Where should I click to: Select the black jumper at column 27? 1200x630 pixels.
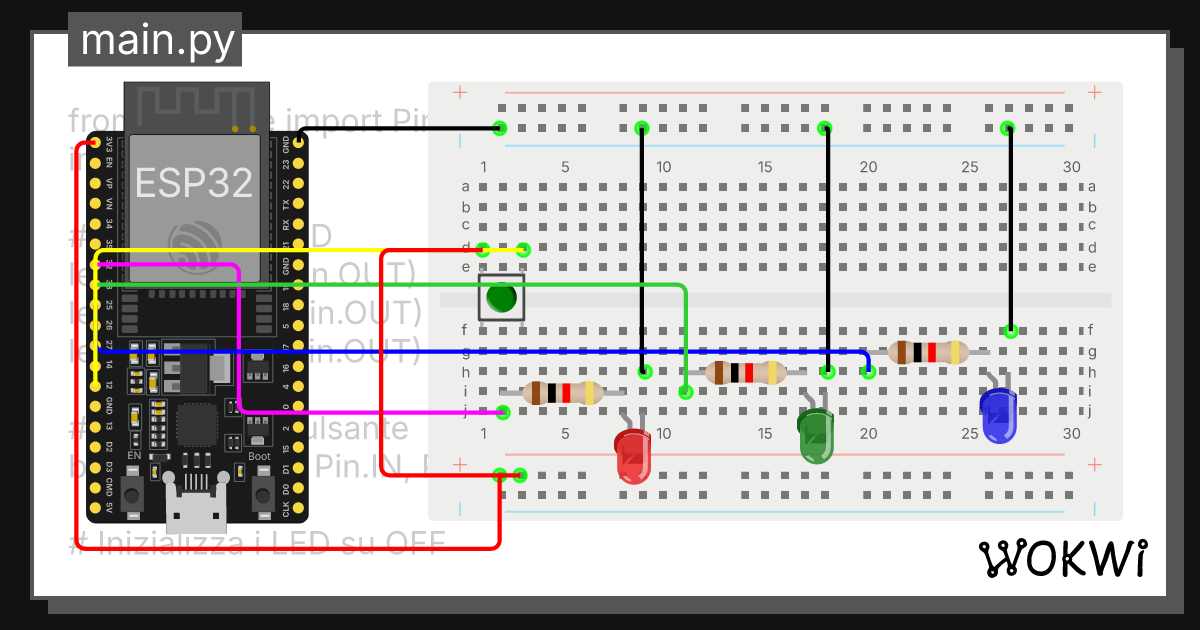(x=1010, y=230)
